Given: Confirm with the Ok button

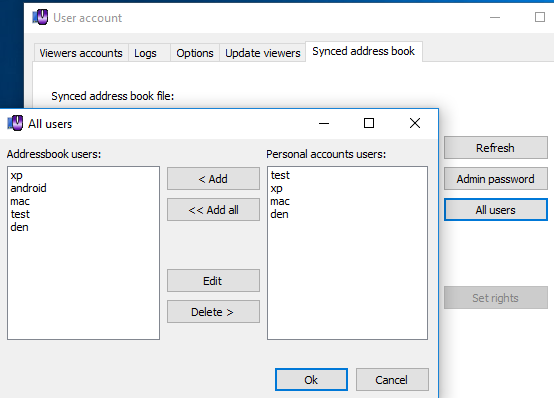Looking at the screenshot, I should [311, 380].
